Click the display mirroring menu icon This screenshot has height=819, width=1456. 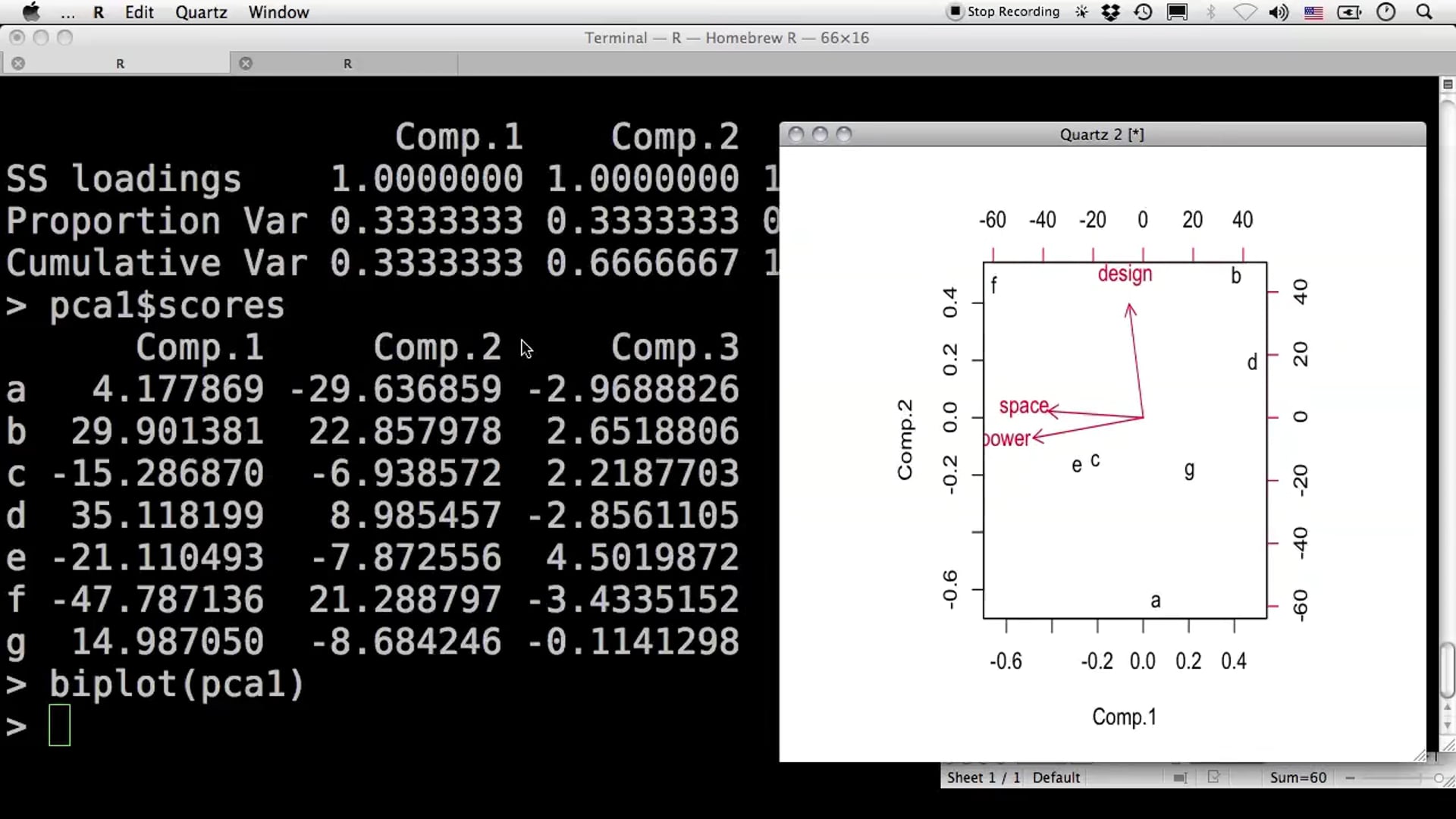click(x=1177, y=12)
